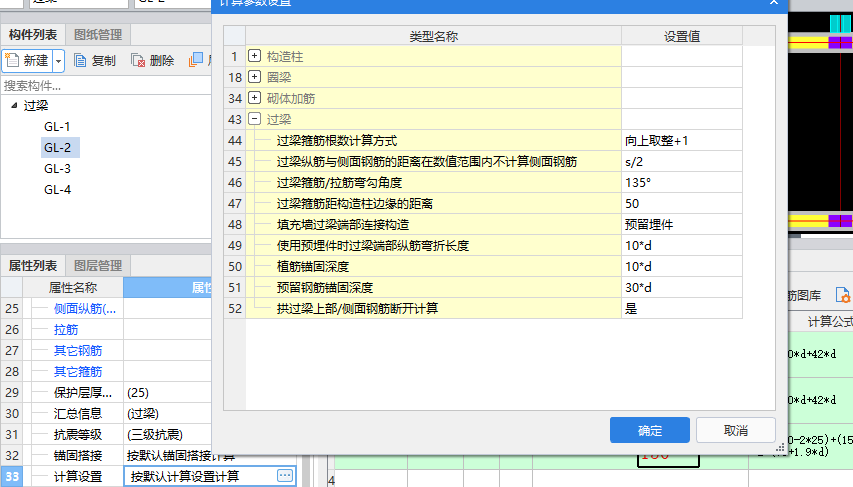Screen dimensions: 853x487
Task: Click the 类型名称 column header
Action: (x=434, y=36)
